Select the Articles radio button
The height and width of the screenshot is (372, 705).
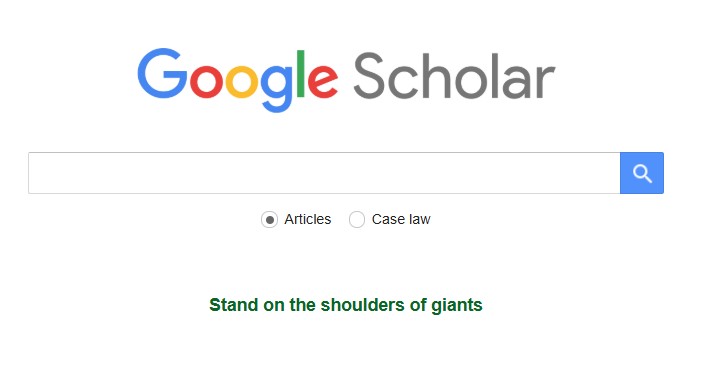269,220
